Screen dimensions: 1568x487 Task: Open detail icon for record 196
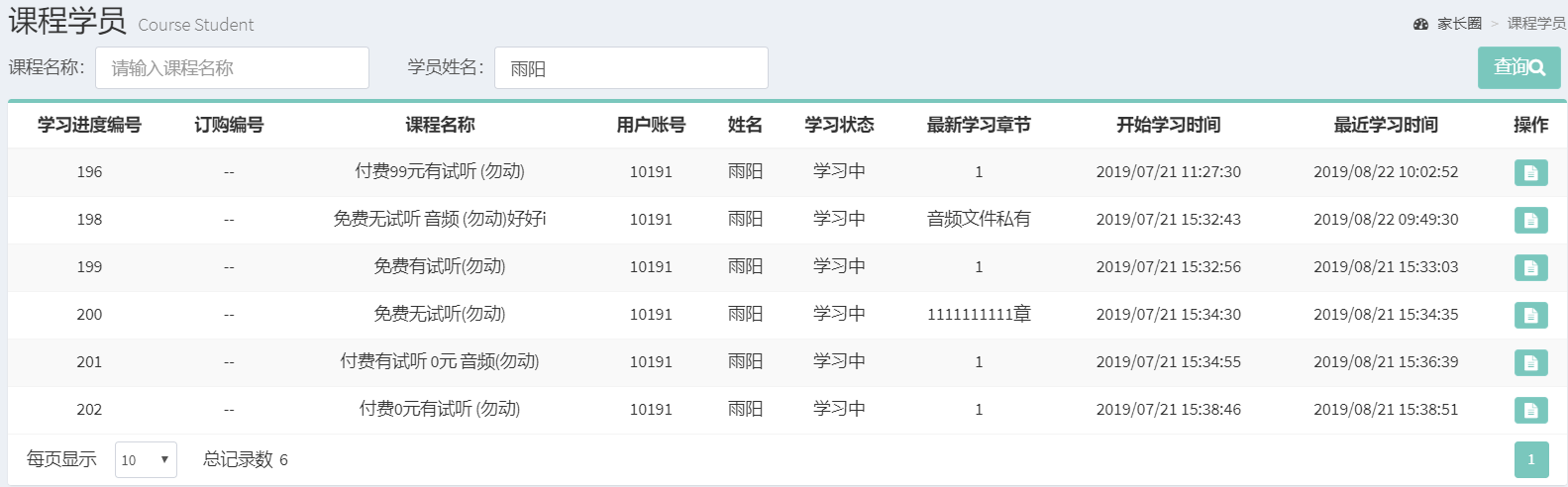1530,172
